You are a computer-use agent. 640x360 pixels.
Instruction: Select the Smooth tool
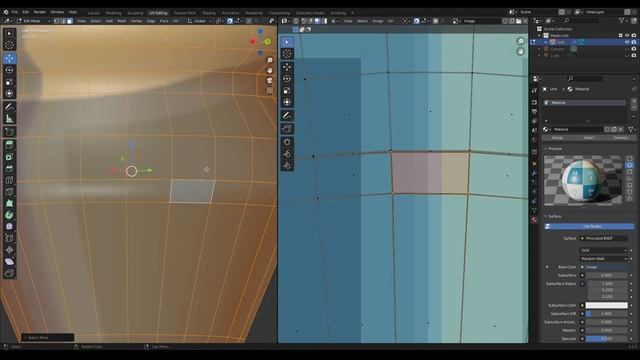point(9,226)
